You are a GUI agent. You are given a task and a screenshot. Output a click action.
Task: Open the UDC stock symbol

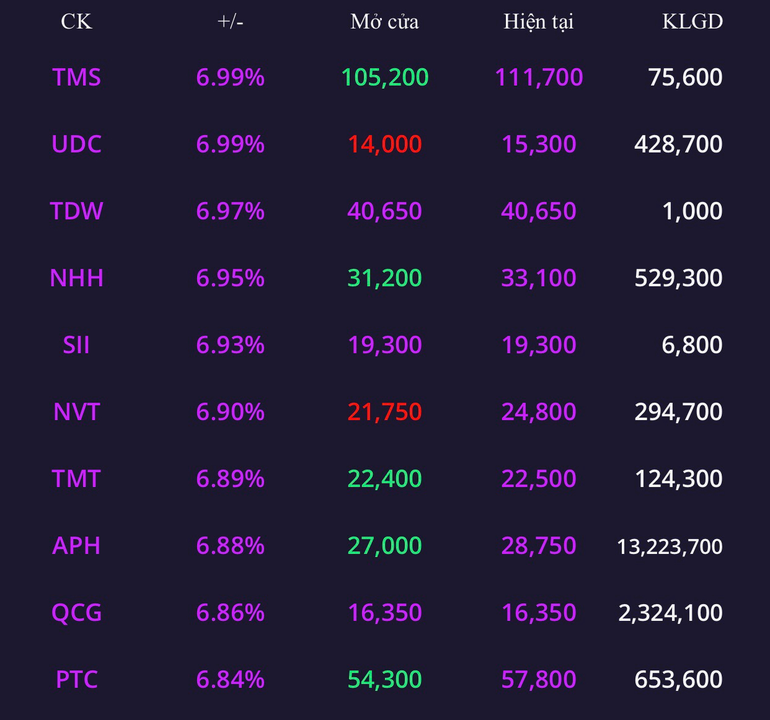pos(77,144)
